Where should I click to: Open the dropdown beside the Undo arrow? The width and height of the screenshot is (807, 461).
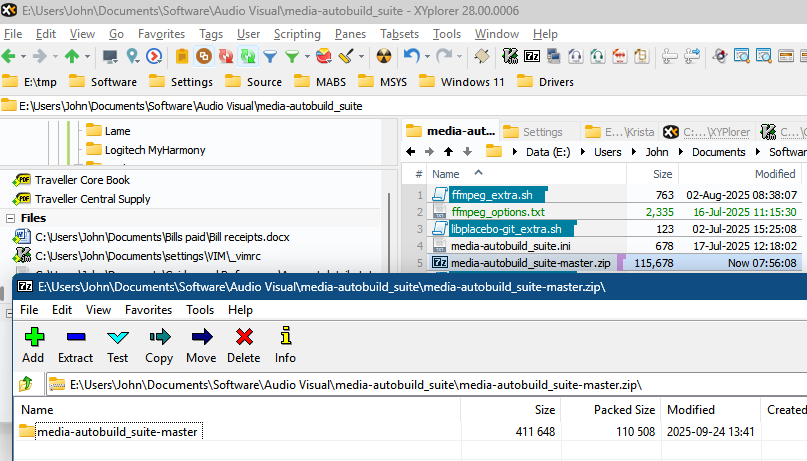(427, 57)
